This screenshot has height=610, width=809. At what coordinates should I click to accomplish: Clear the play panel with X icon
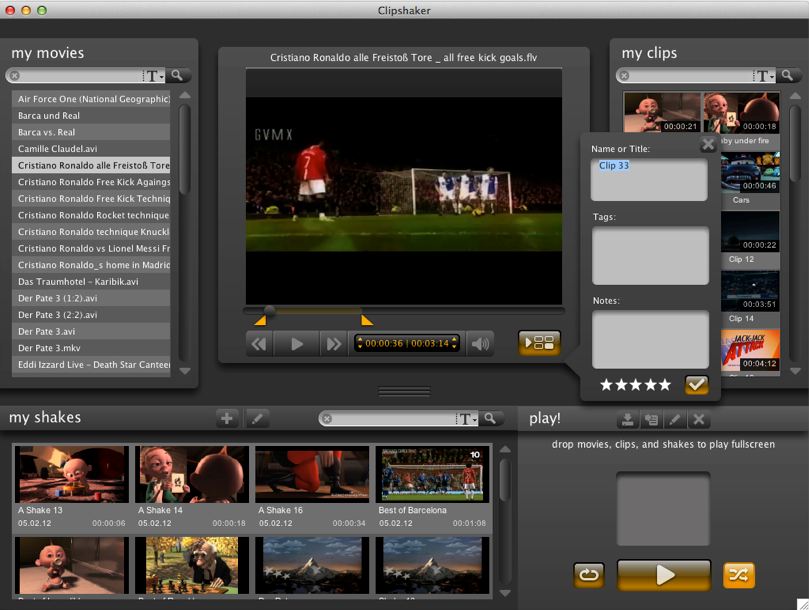click(699, 420)
